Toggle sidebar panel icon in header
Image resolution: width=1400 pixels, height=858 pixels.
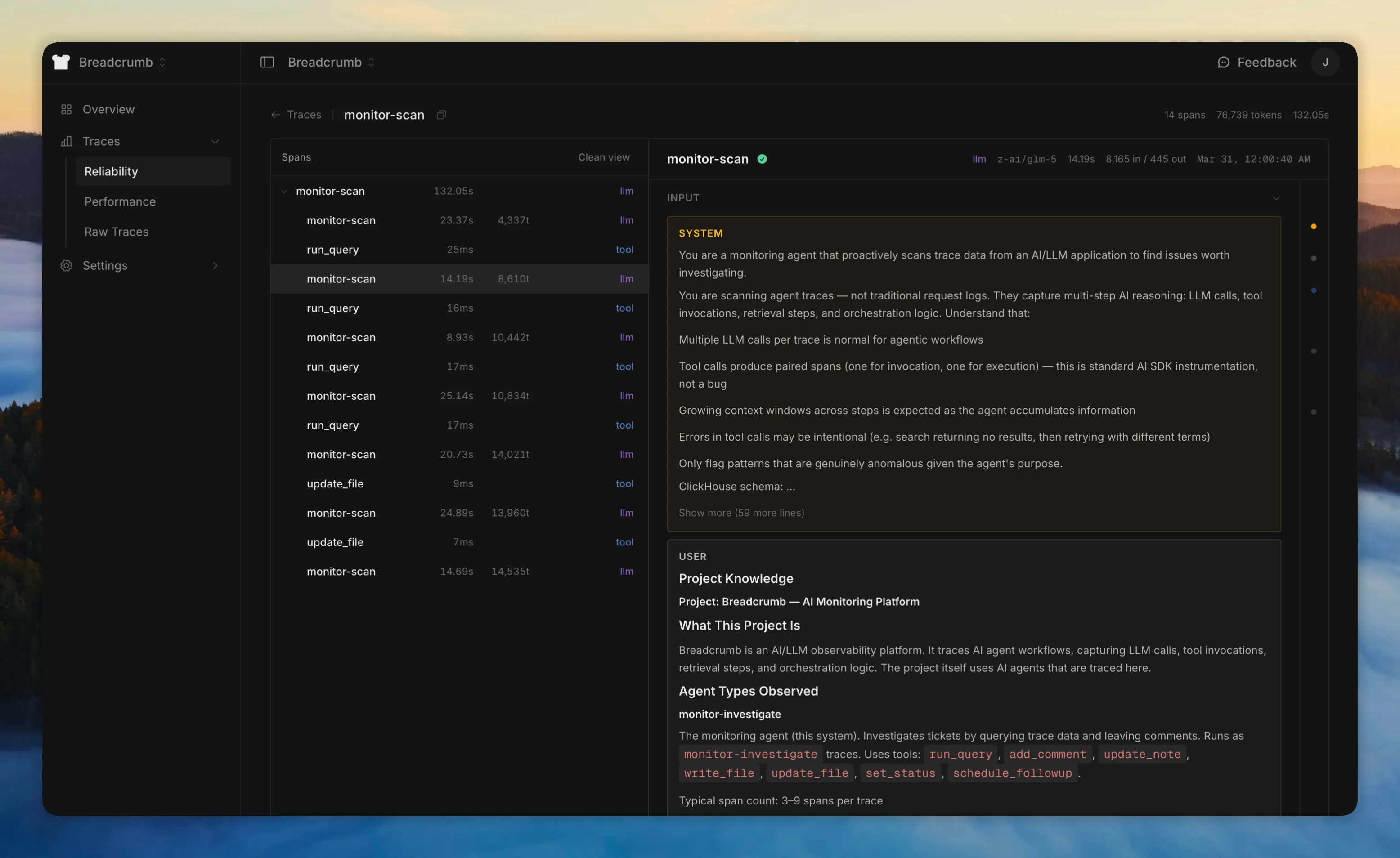[x=266, y=62]
